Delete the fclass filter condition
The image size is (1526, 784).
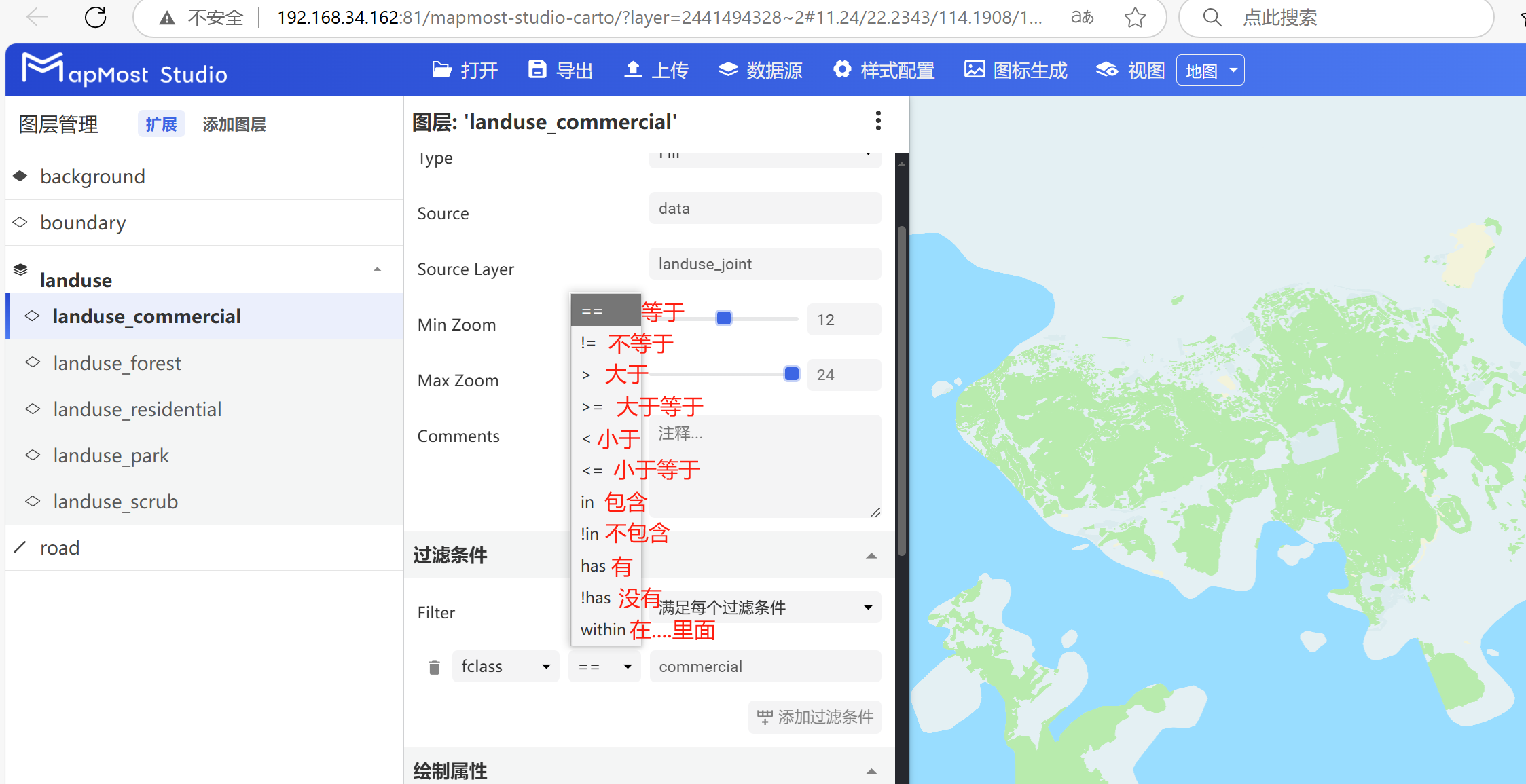pyautogui.click(x=434, y=667)
